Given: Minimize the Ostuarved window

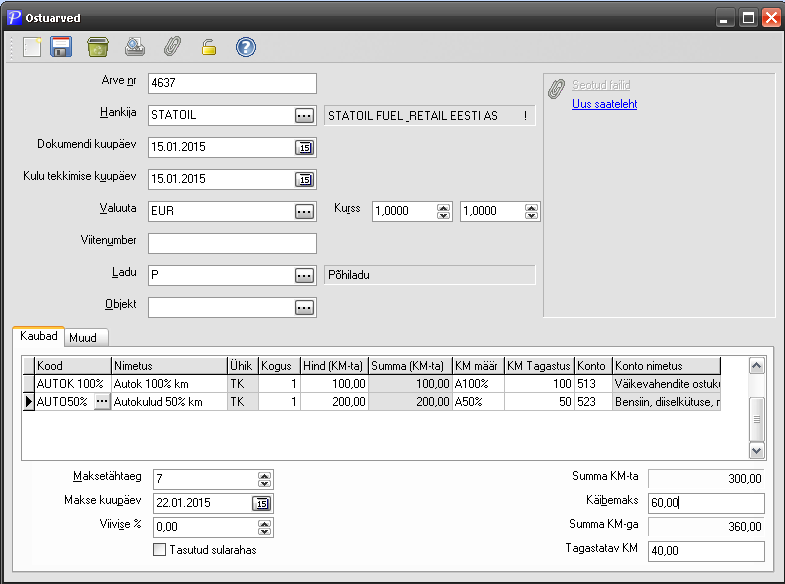Looking at the screenshot, I should click(x=724, y=18).
